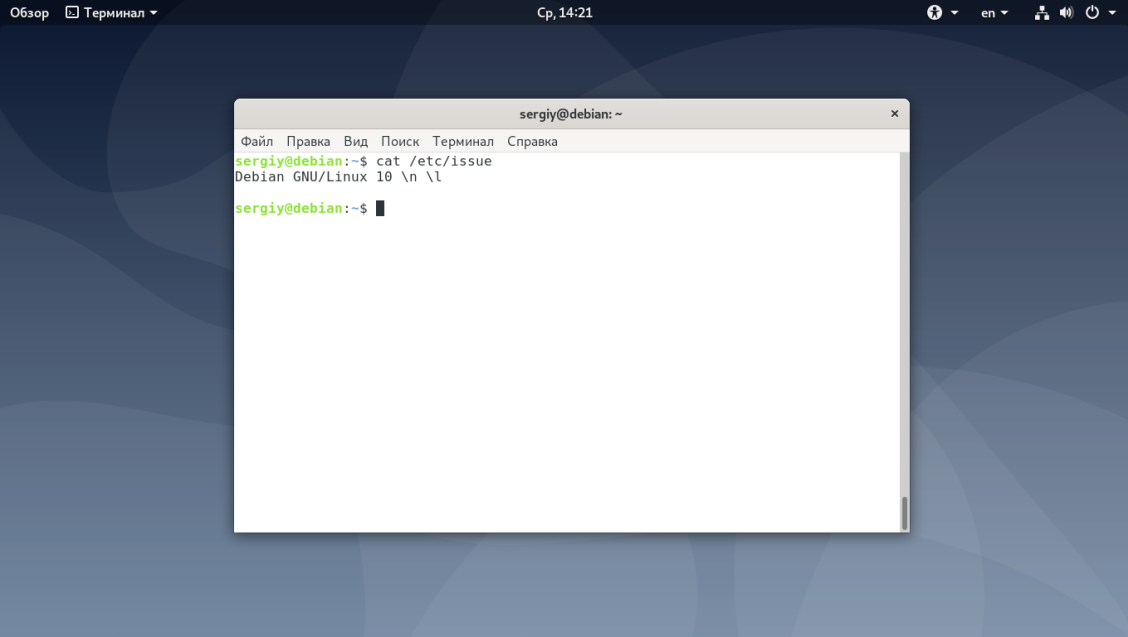The image size is (1128, 637).
Task: Open the clock and calendar Ср, 14:21
Action: tap(565, 12)
